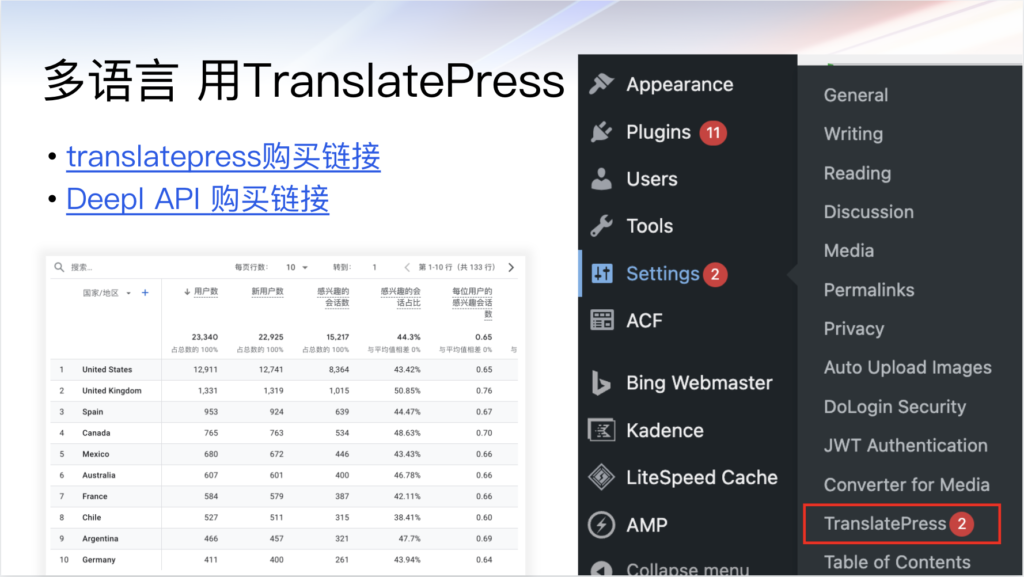Open the rows-per-page dropdown showing 10

(297, 267)
